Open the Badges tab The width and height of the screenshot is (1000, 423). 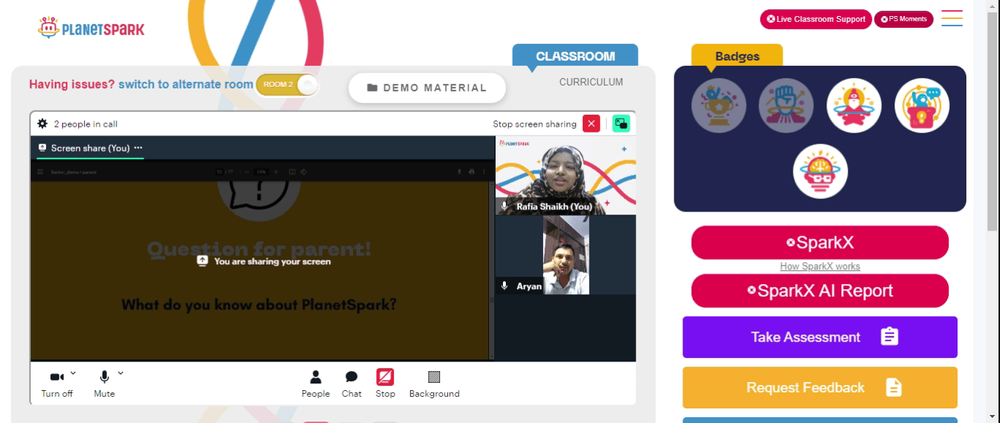point(737,56)
